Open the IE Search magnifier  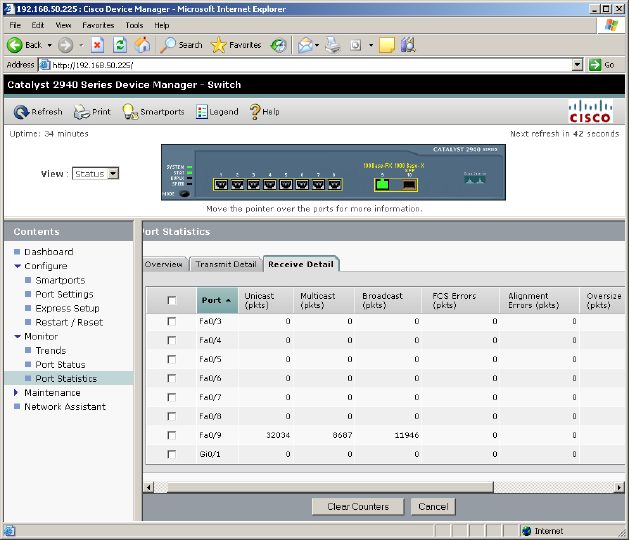(168, 45)
